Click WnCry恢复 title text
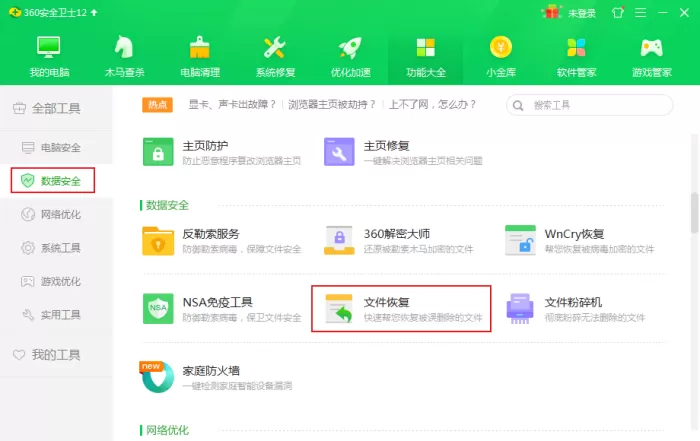Image resolution: width=700 pixels, height=441 pixels. point(574,234)
